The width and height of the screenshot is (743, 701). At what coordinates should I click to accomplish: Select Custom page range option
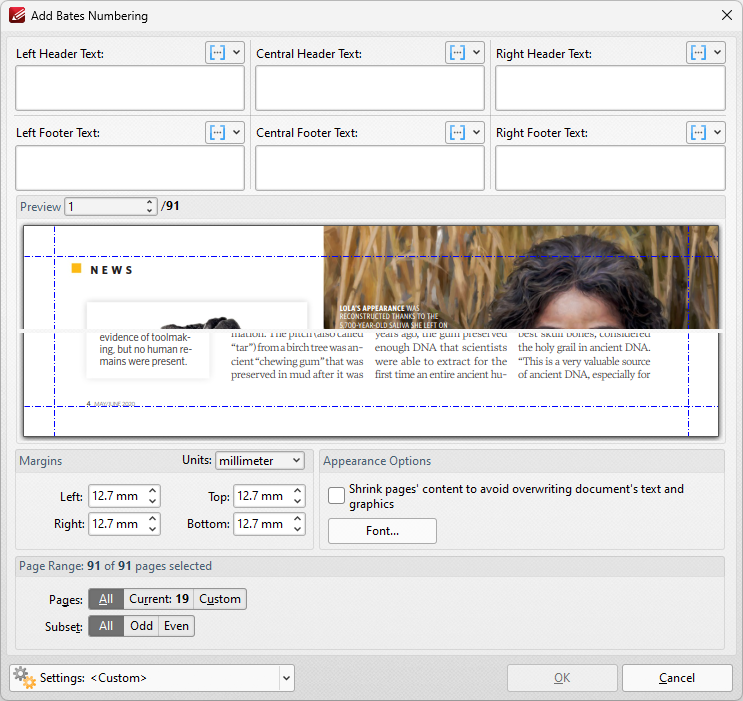tap(220, 599)
